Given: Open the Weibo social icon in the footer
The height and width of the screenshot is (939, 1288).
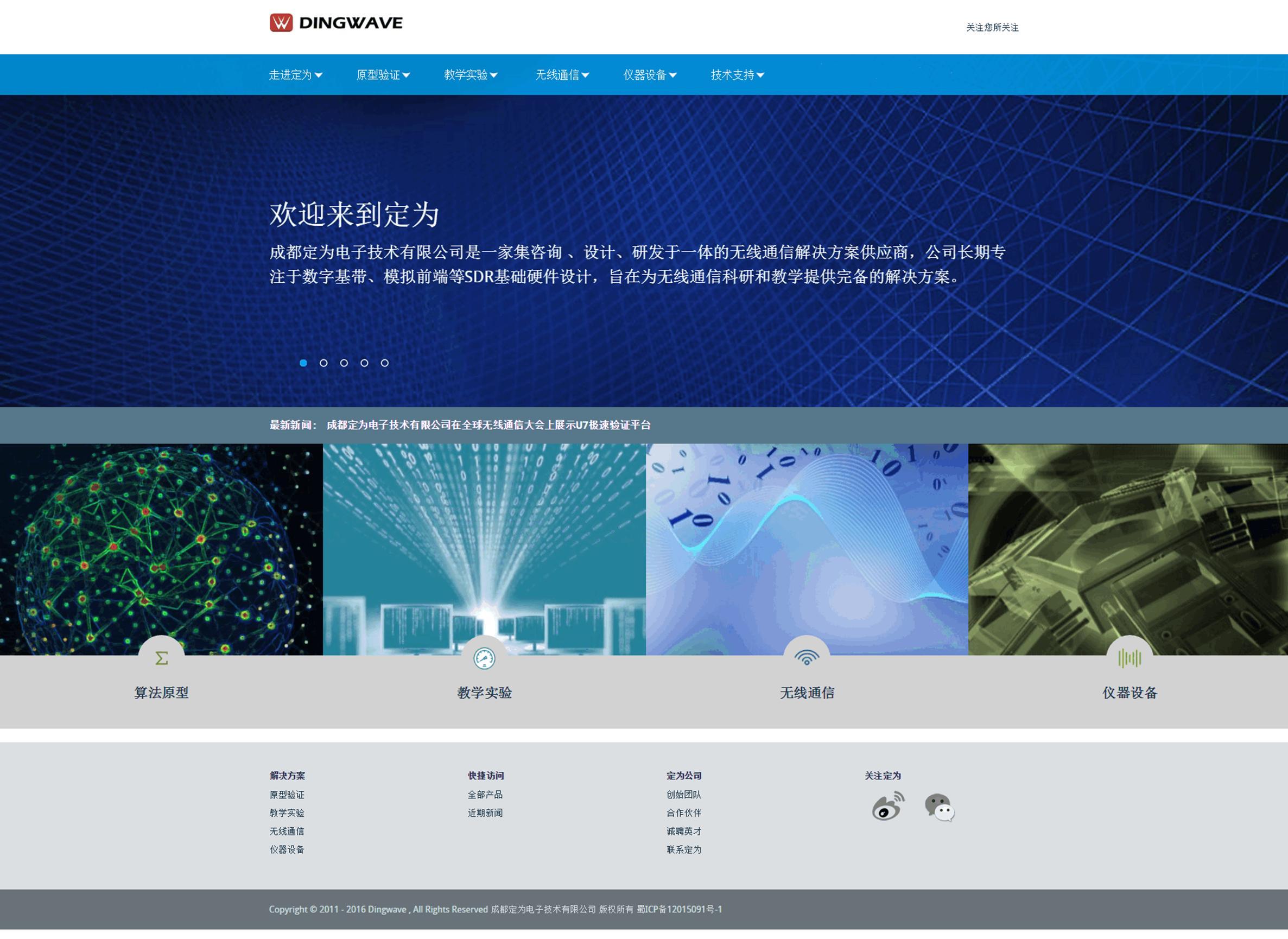Looking at the screenshot, I should click(x=887, y=807).
